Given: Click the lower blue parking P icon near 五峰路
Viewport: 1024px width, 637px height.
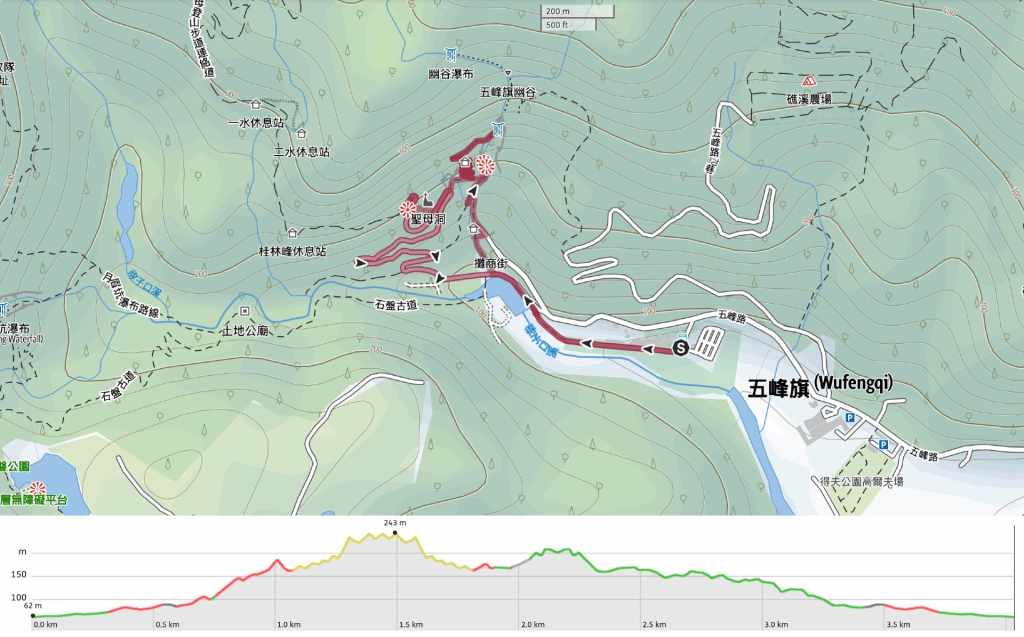Looking at the screenshot, I should coord(883,444).
